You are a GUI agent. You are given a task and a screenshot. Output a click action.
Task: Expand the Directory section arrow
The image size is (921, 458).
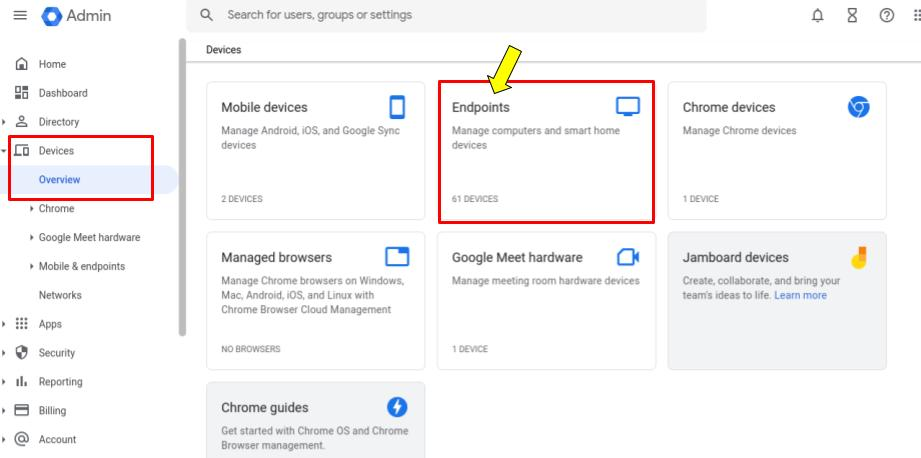click(4, 122)
